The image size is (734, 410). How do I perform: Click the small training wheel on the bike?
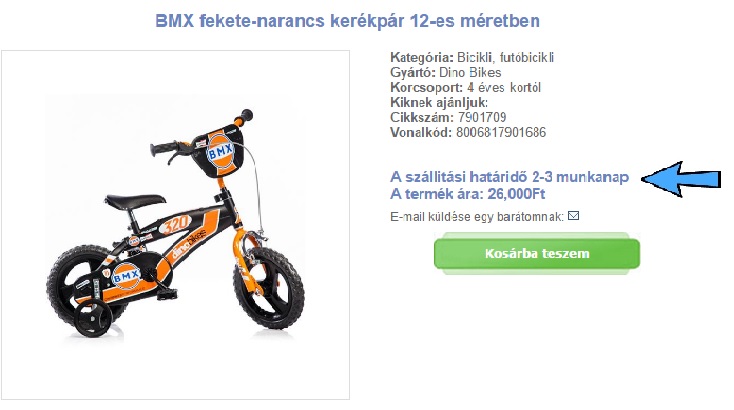(x=93, y=320)
